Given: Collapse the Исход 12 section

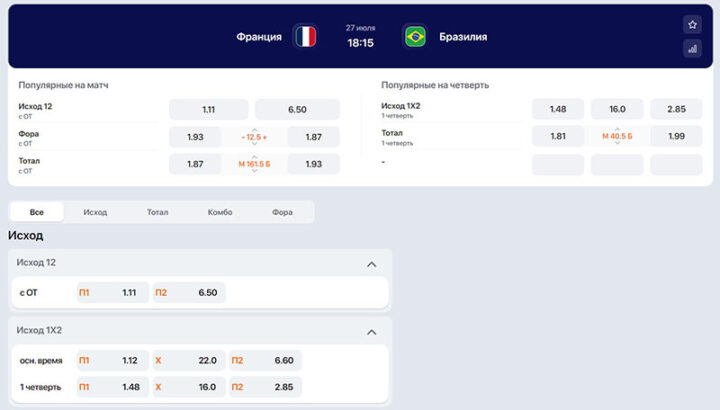Looking at the screenshot, I should (x=371, y=264).
